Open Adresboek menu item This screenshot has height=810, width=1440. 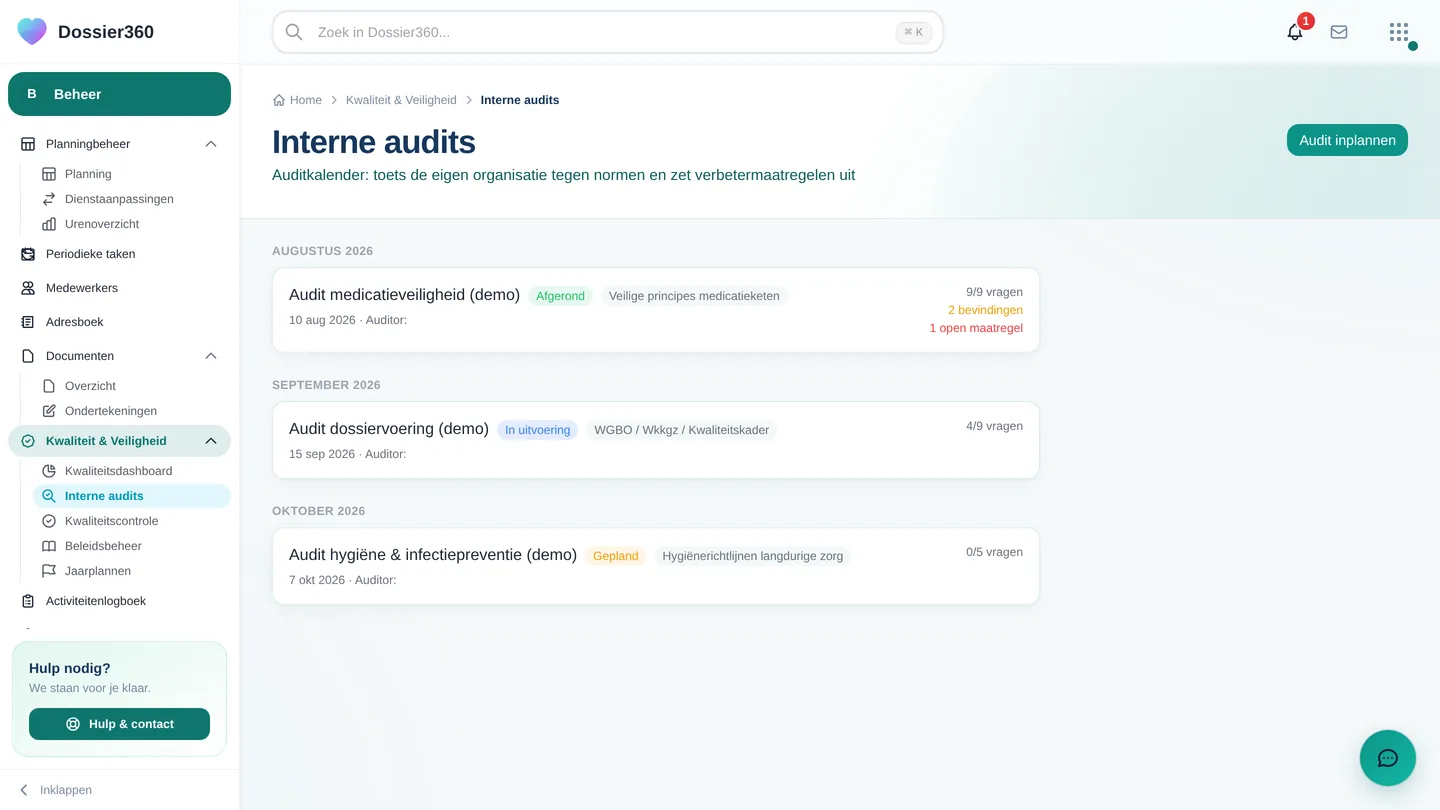119,322
